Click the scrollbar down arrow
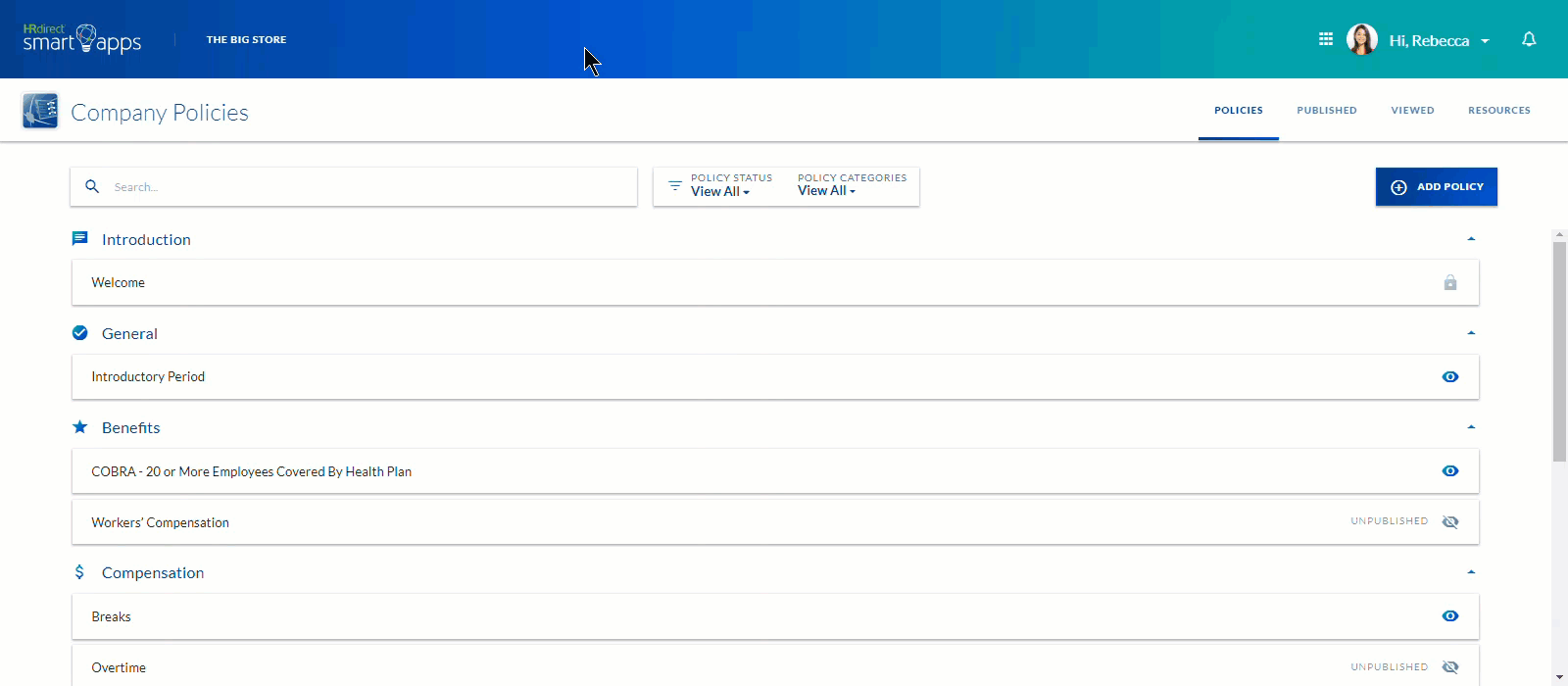Screen dimensions: 1568x686 (1559, 677)
